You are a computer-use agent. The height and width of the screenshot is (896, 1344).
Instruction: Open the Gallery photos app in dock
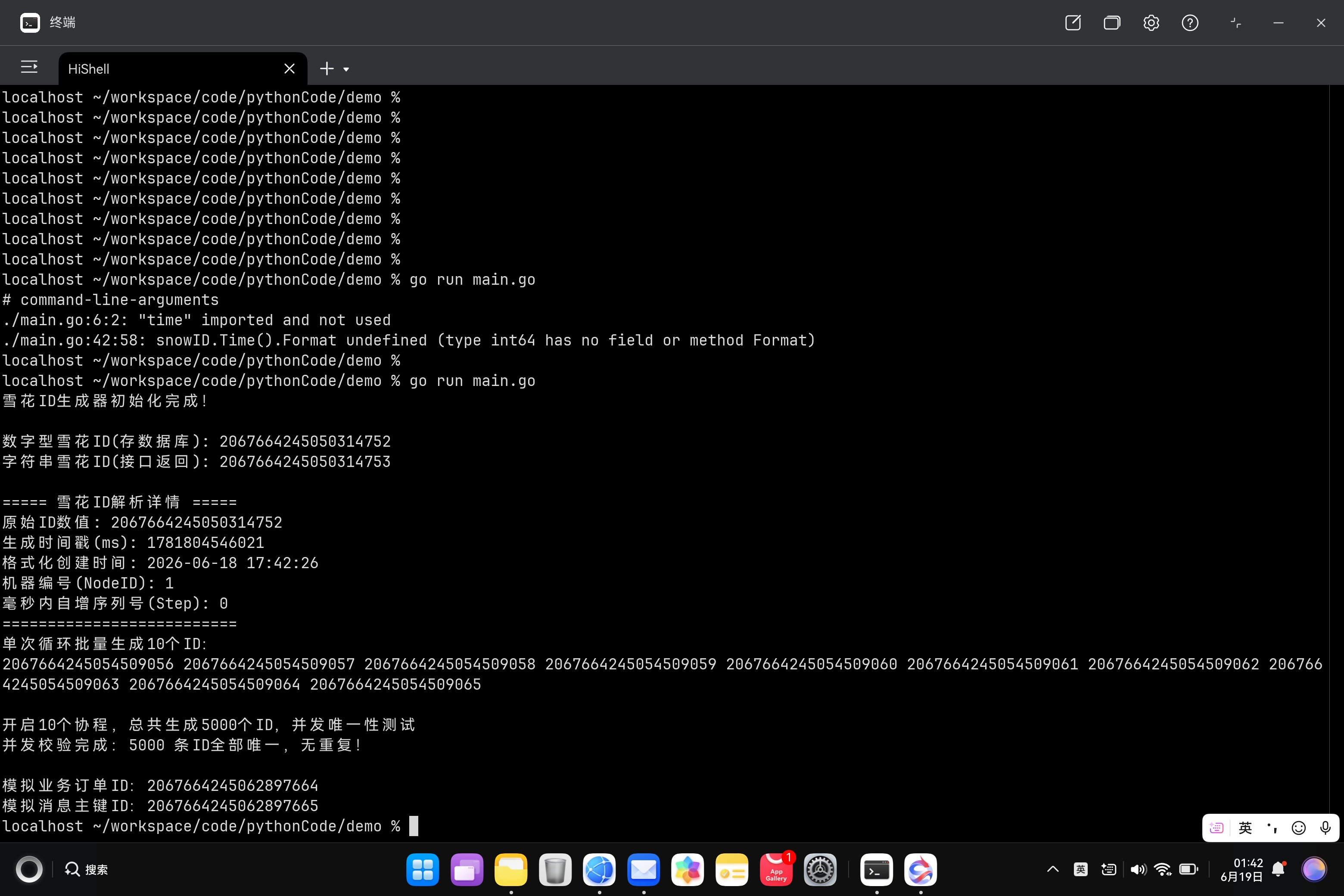[x=688, y=870]
